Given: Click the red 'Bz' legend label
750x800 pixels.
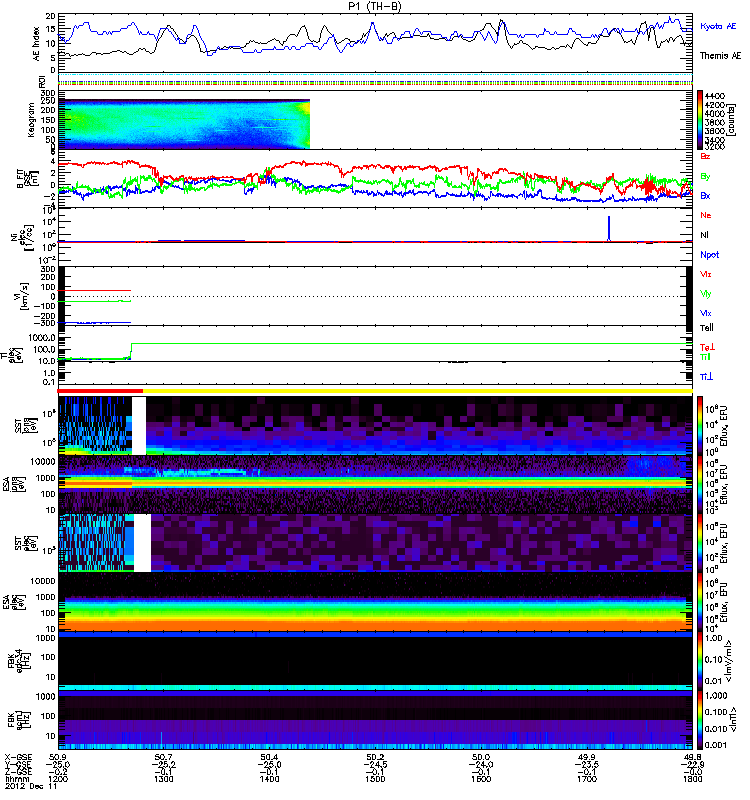Looking at the screenshot, I should tap(705, 156).
